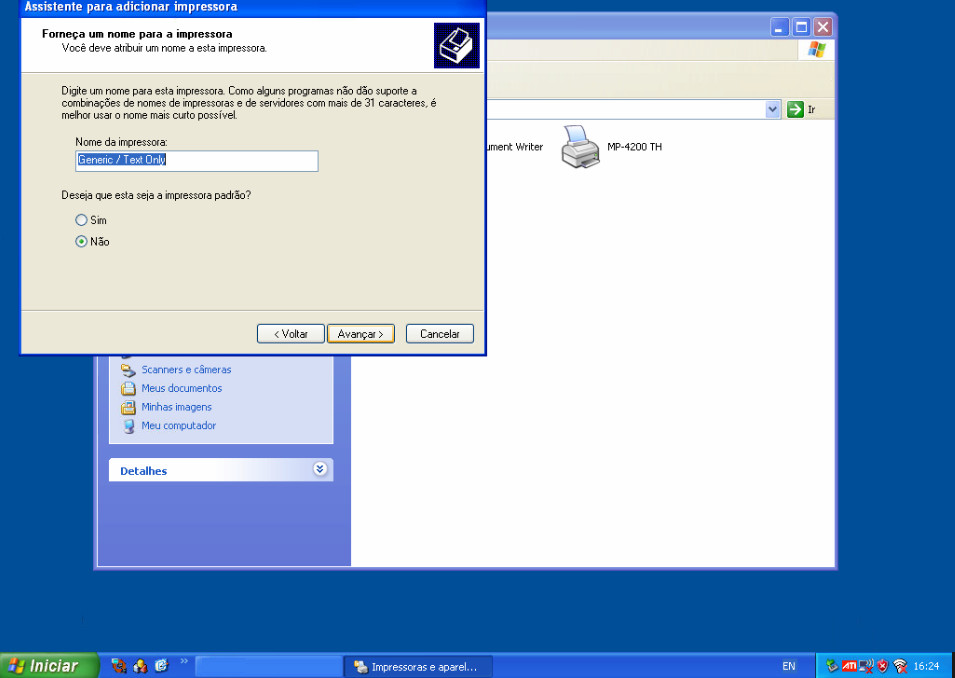Click the red ATI tray icon

tap(849, 666)
